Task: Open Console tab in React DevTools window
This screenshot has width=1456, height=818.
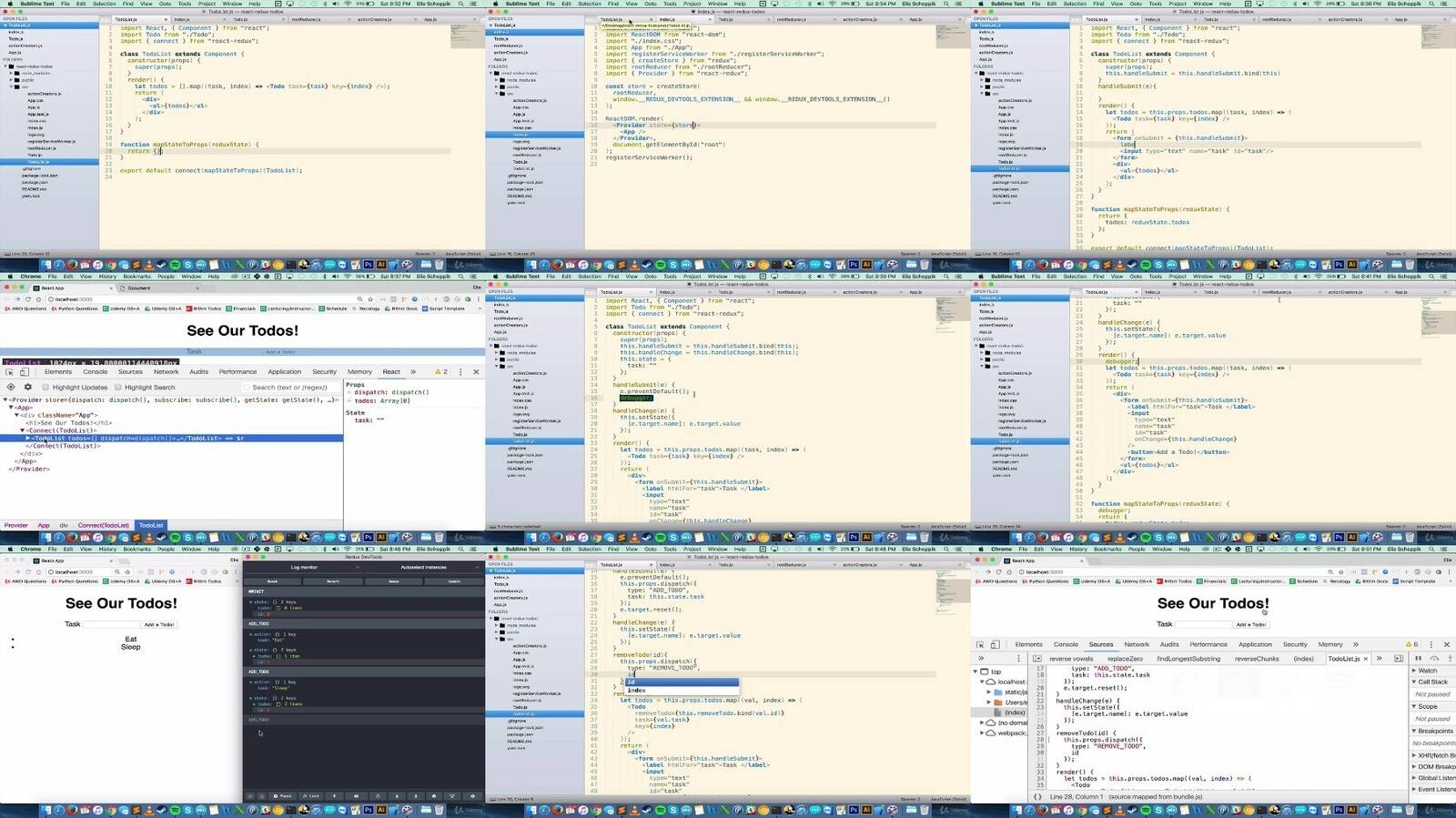Action: [x=96, y=371]
